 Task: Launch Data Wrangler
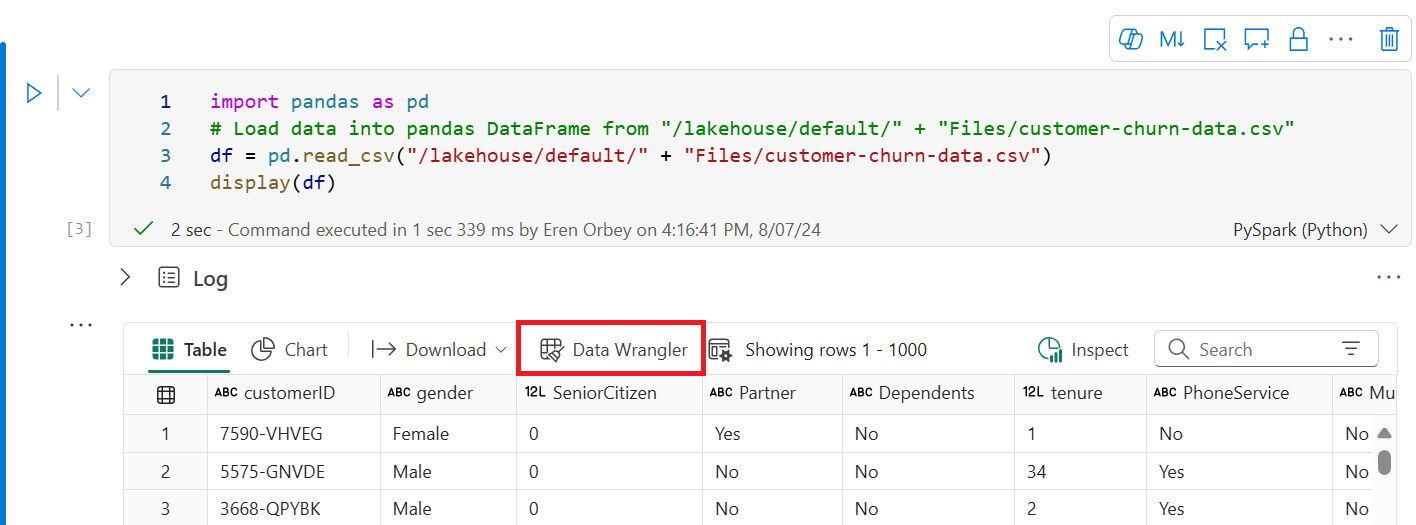coord(613,349)
